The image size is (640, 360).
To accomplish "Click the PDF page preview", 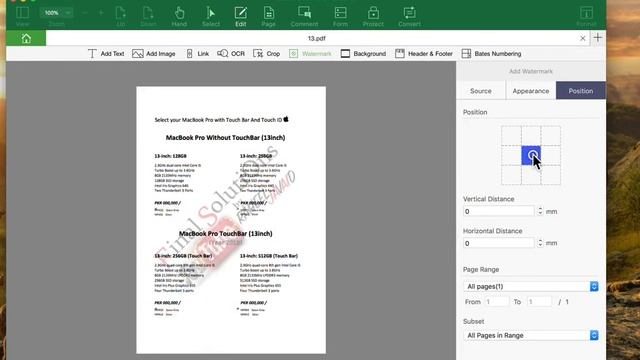I will pyautogui.click(x=231, y=220).
